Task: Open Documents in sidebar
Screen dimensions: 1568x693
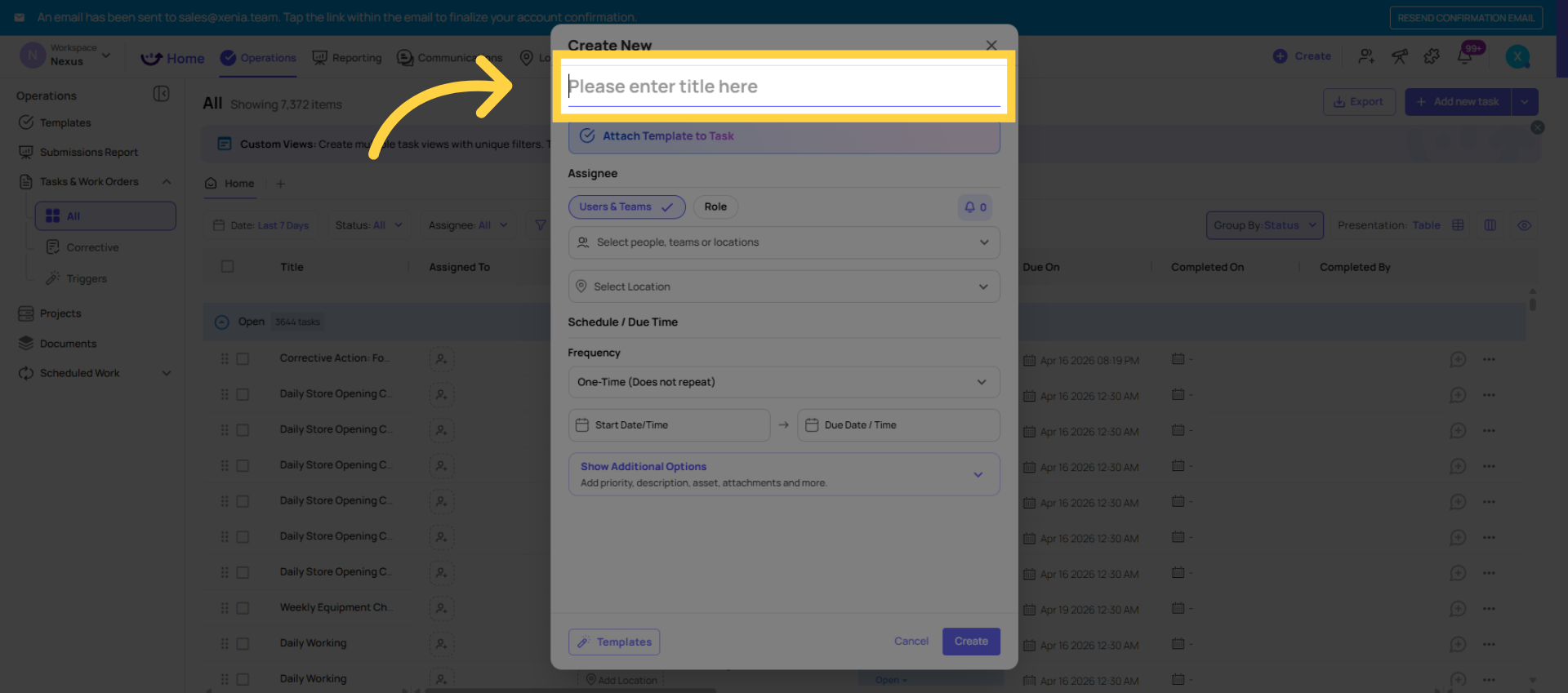Action: (57, 344)
